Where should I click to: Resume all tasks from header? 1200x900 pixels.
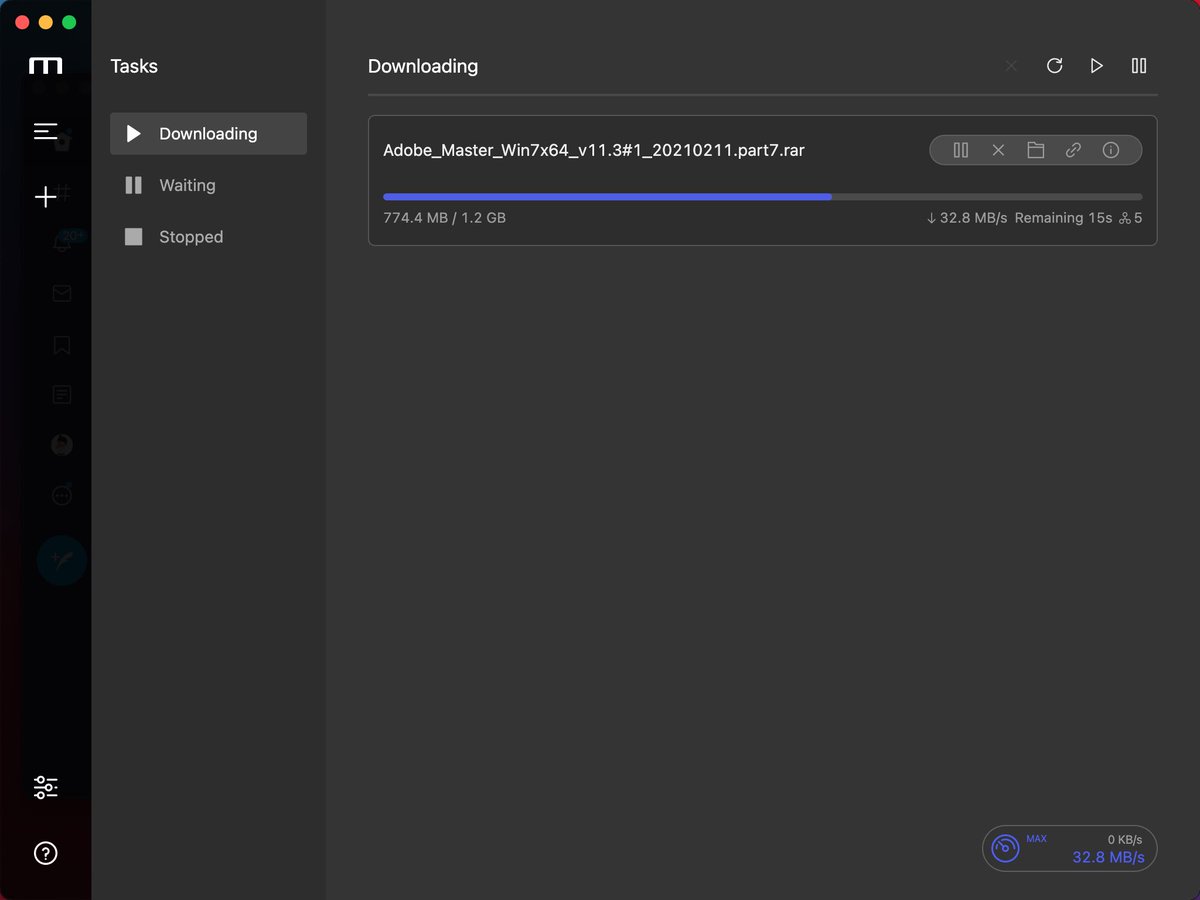1097,66
